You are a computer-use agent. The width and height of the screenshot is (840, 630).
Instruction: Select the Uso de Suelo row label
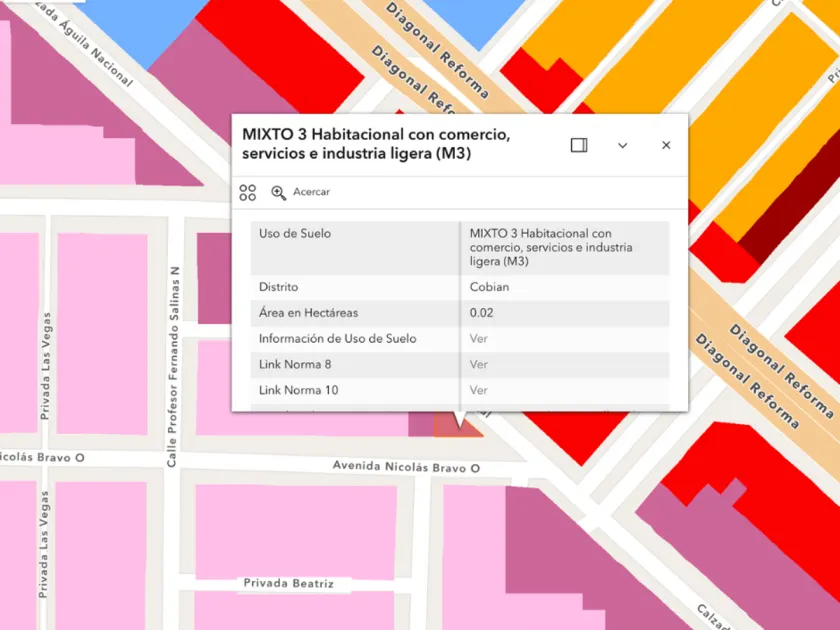(294, 234)
